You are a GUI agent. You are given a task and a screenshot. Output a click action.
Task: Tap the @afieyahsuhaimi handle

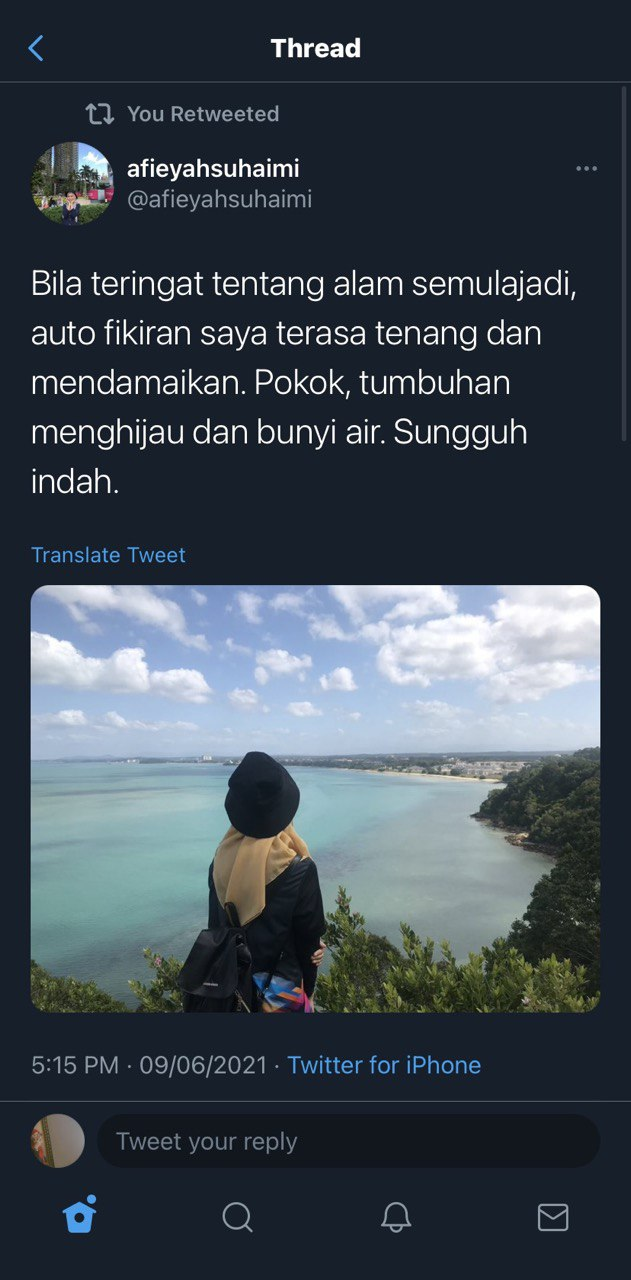tap(219, 199)
